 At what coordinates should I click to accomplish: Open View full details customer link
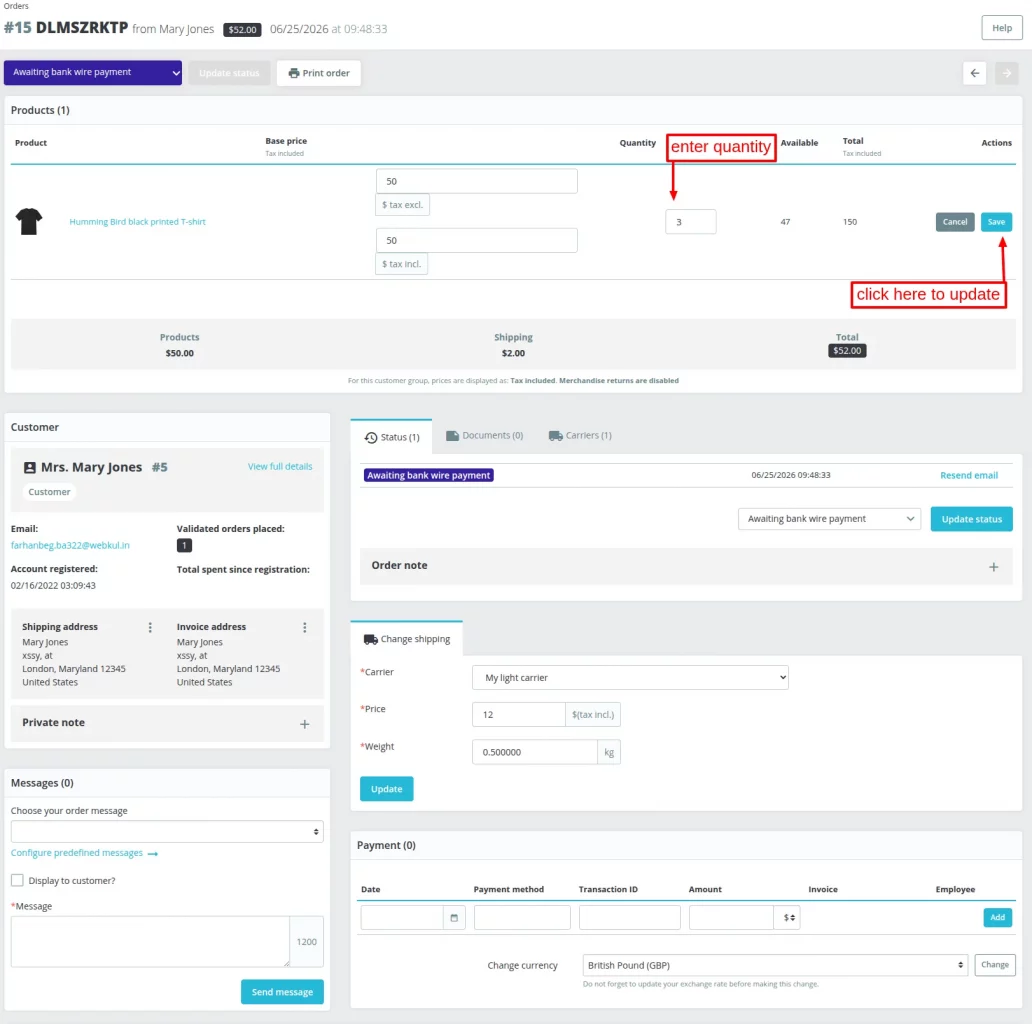coord(280,467)
